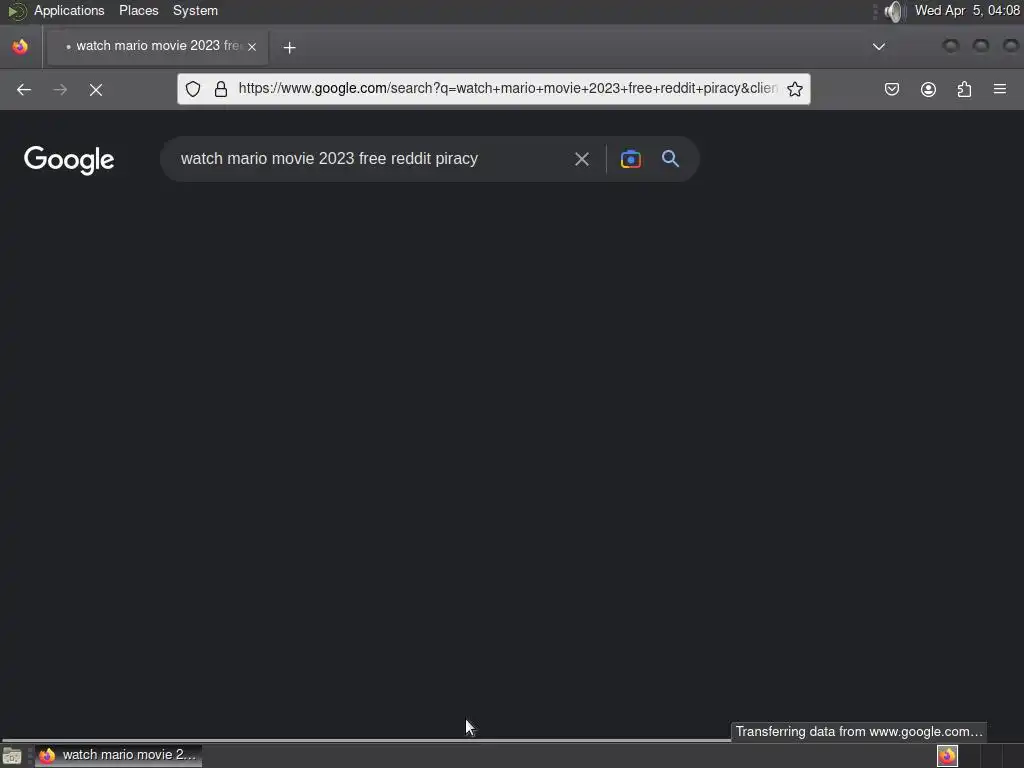Open the Firefox hamburger menu

pos(1000,89)
